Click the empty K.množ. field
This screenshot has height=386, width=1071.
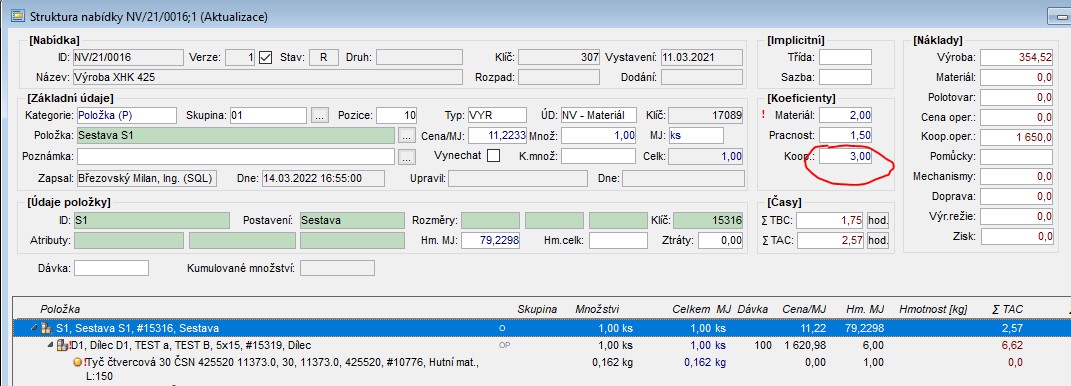tap(597, 156)
